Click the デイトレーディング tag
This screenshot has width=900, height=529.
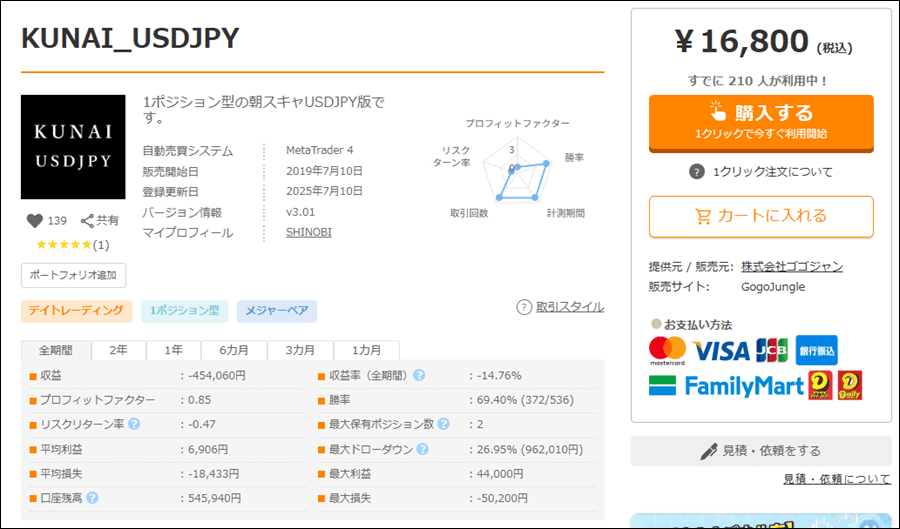point(76,311)
